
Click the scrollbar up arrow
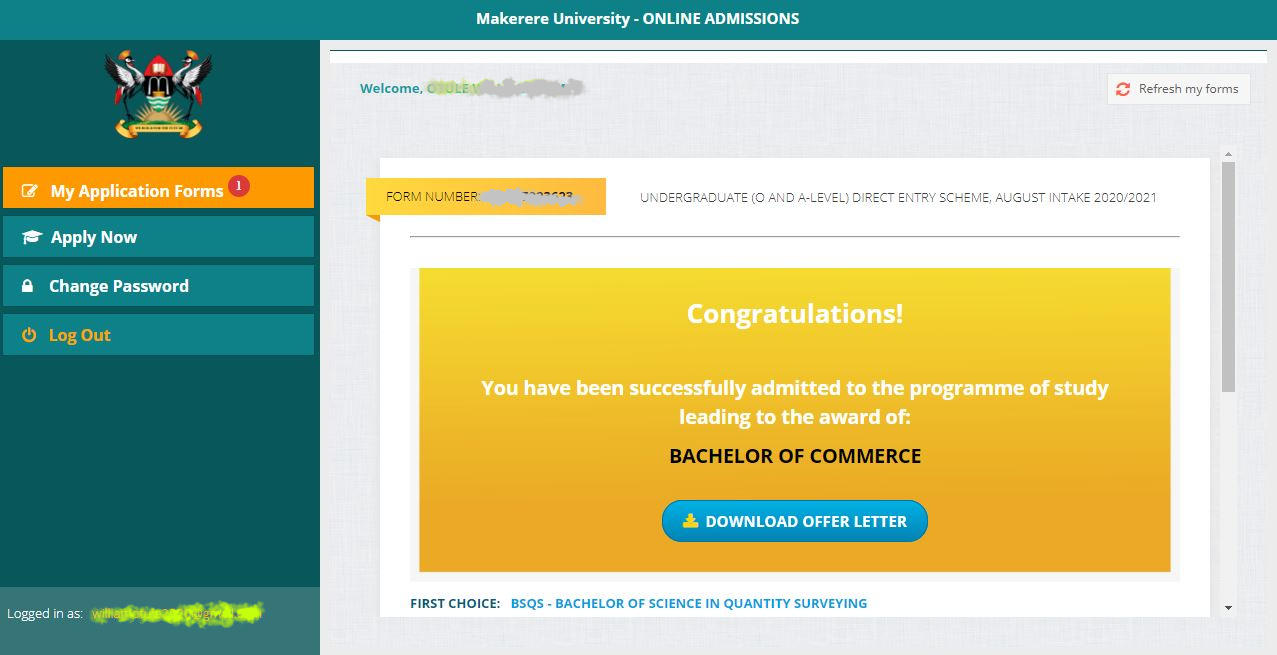pos(1228,154)
